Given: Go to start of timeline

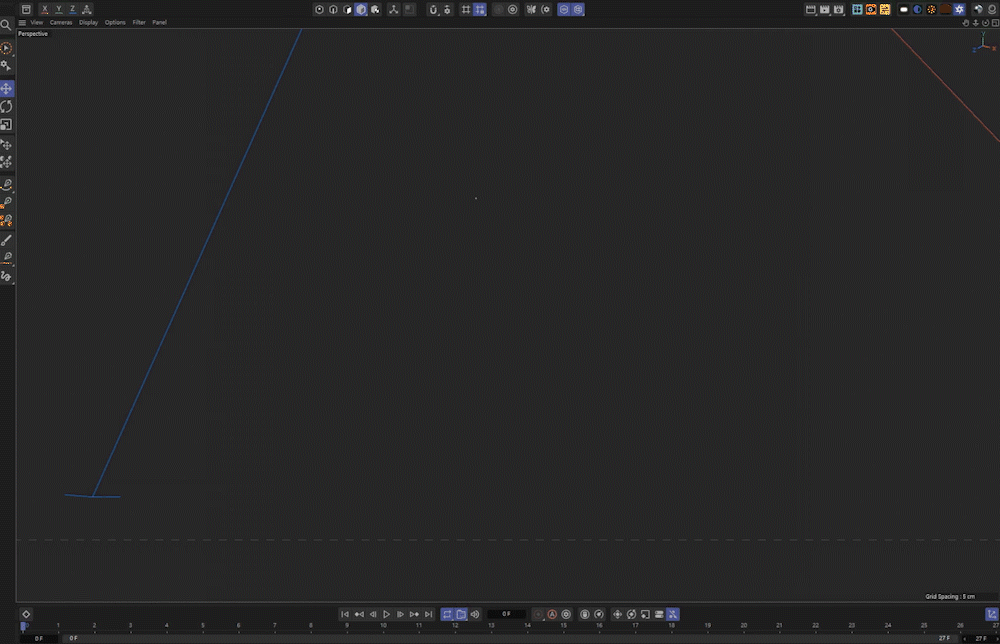Looking at the screenshot, I should click(345, 614).
